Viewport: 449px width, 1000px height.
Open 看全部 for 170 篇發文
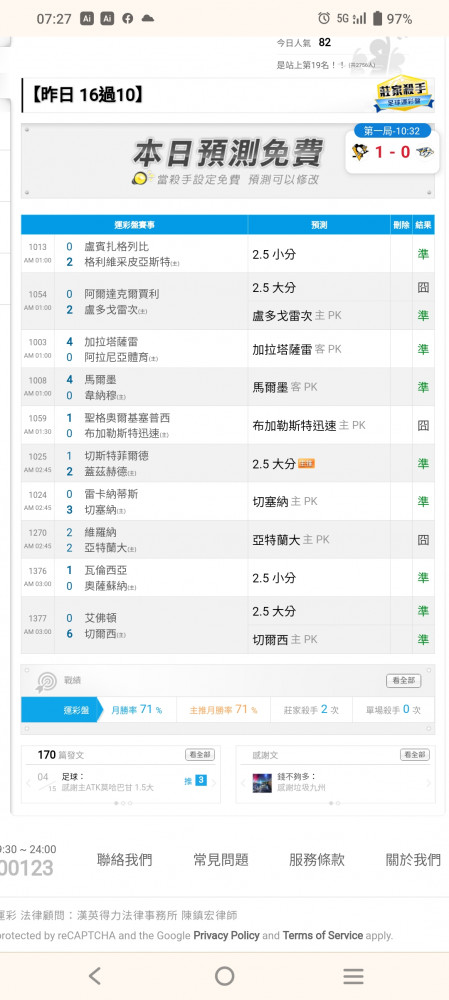(x=200, y=754)
